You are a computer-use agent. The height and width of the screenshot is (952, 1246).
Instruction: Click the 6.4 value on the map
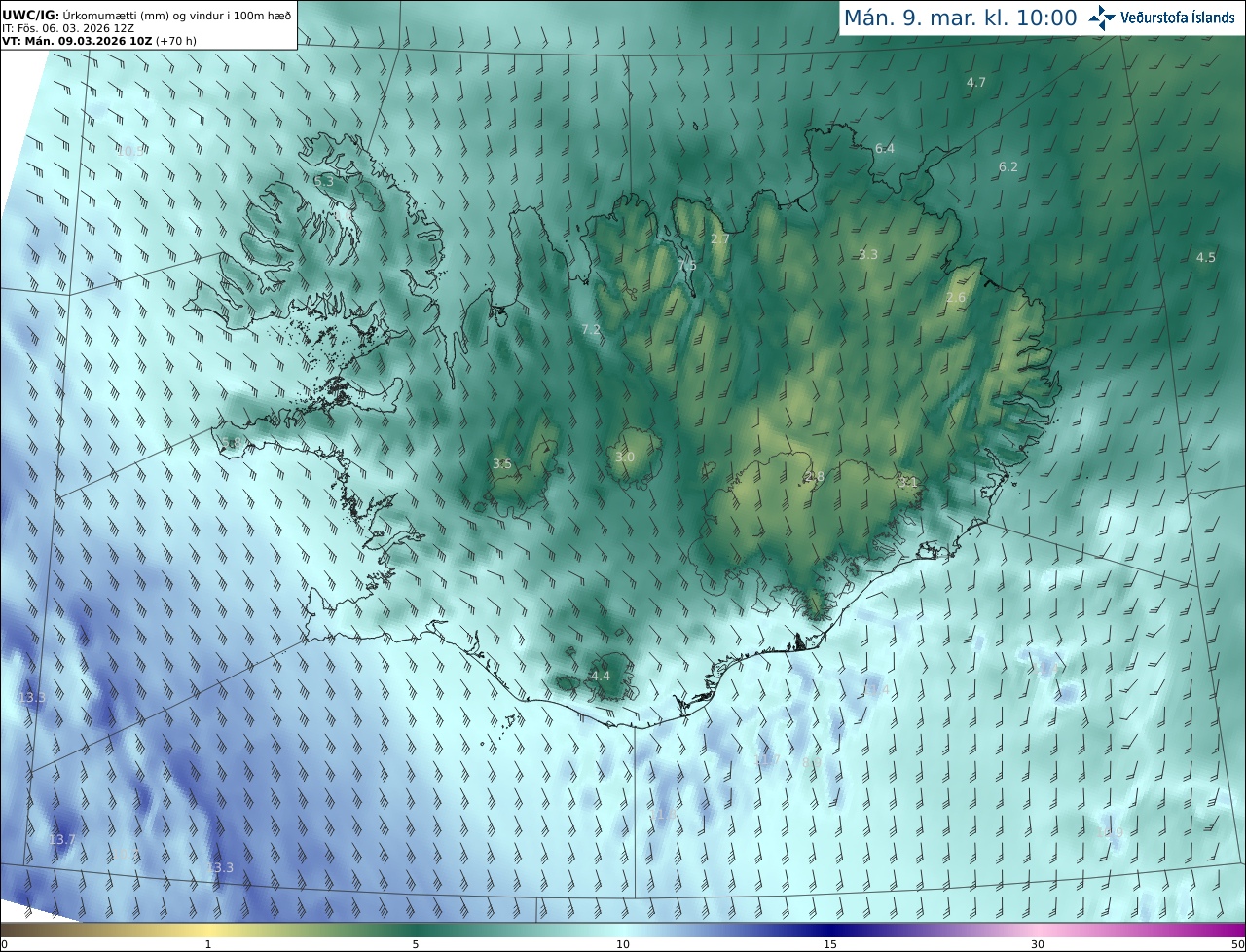885,149
